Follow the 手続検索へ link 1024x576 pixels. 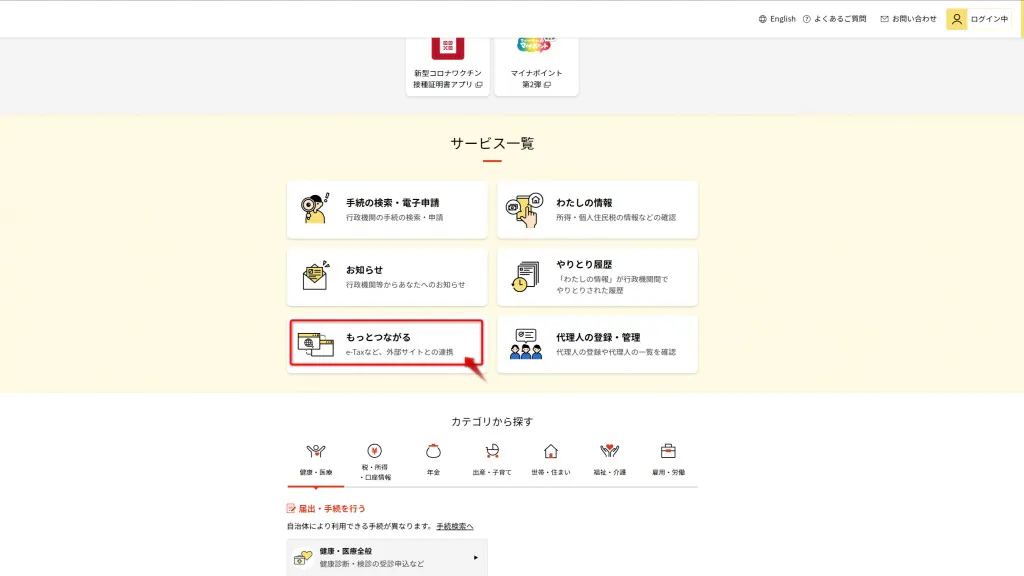455,526
